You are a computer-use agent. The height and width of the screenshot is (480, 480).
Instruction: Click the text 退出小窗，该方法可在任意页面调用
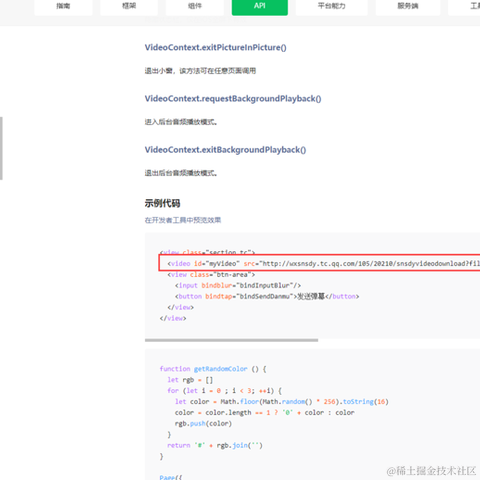click(200, 71)
